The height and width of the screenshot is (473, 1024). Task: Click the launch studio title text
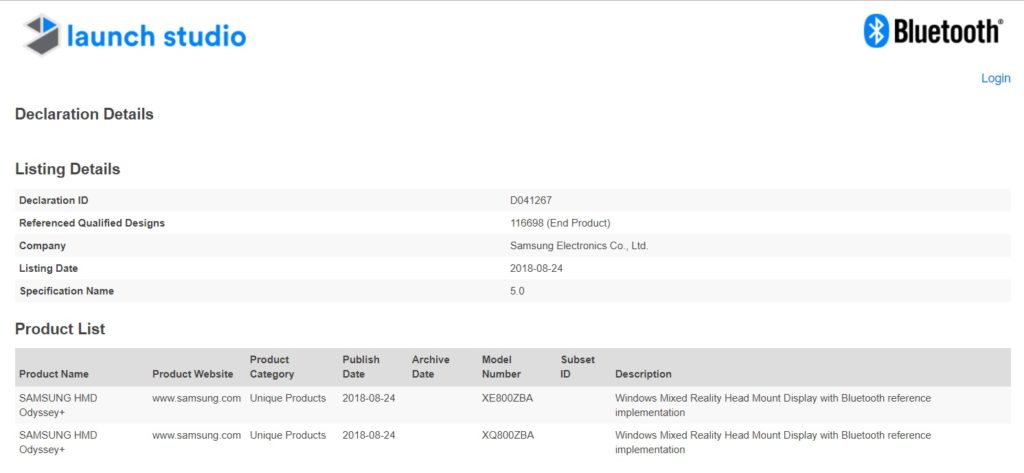click(156, 36)
